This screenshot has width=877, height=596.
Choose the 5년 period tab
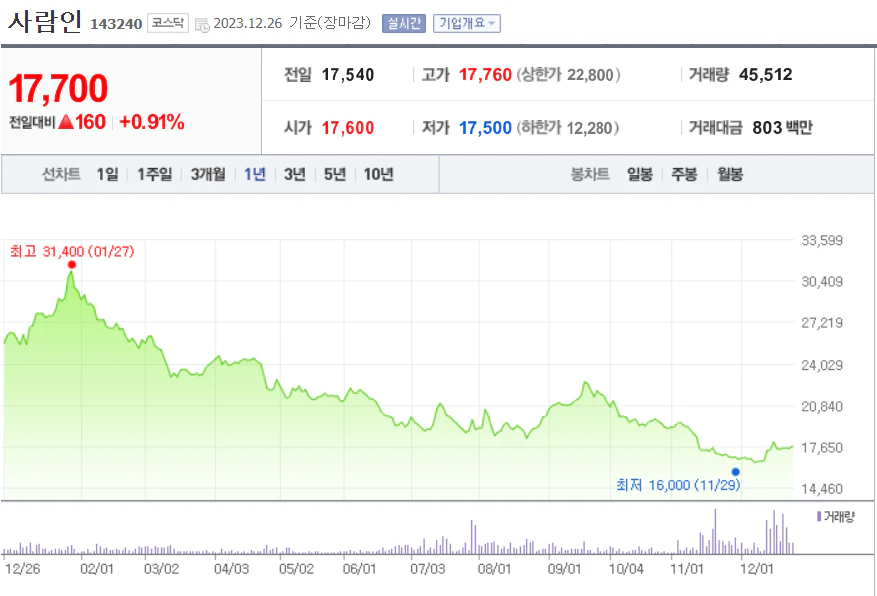click(334, 173)
